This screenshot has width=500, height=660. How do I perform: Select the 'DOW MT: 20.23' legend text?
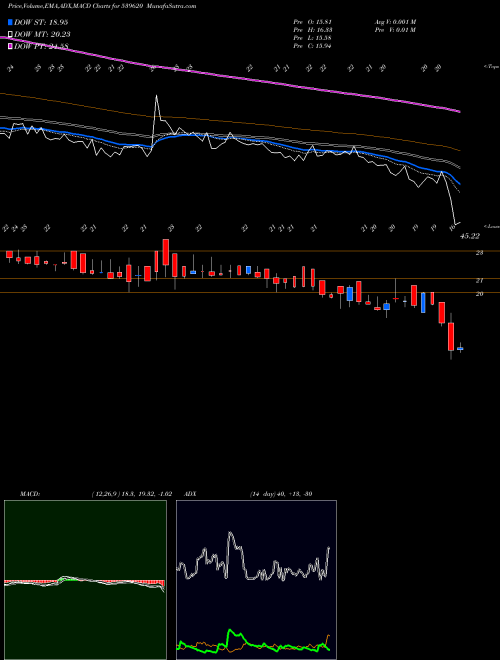tap(42, 35)
